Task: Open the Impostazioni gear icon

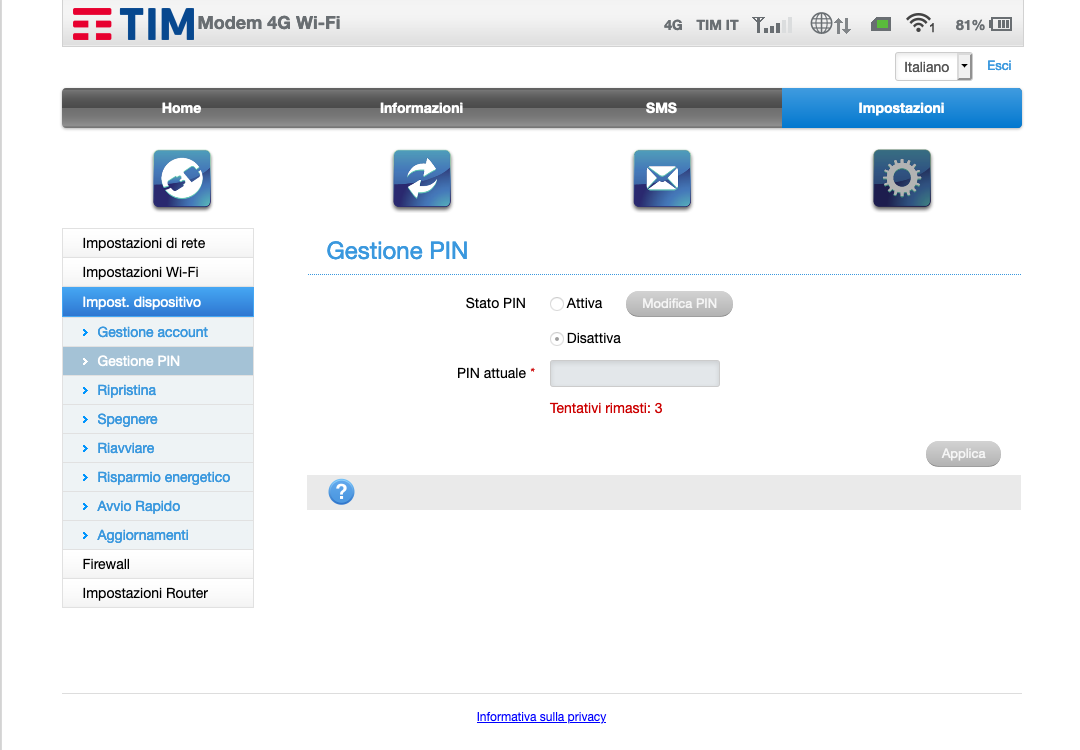Action: (x=902, y=179)
